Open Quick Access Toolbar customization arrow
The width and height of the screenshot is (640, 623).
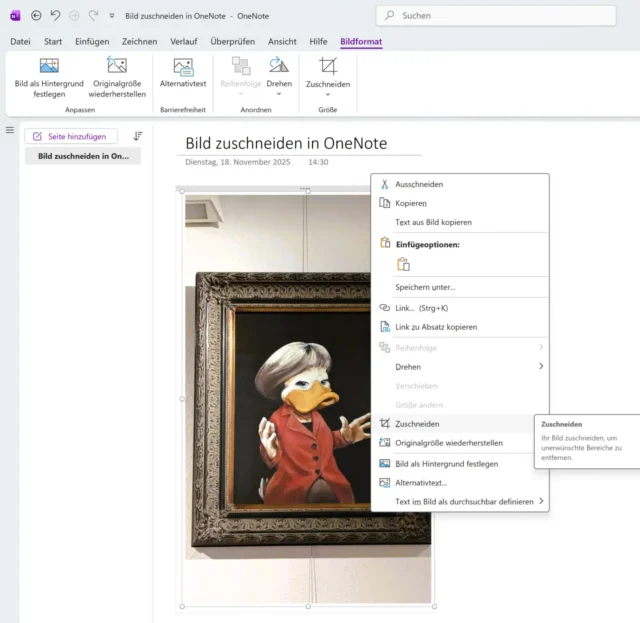click(x=112, y=16)
